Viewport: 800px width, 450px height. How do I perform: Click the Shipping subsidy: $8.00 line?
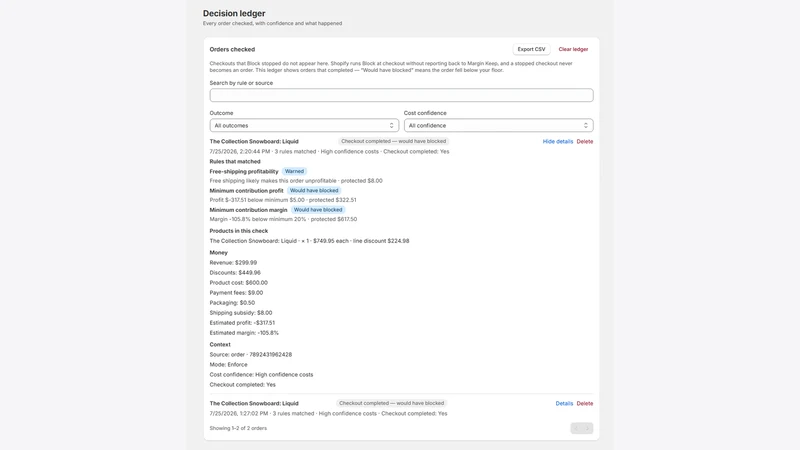(x=241, y=313)
